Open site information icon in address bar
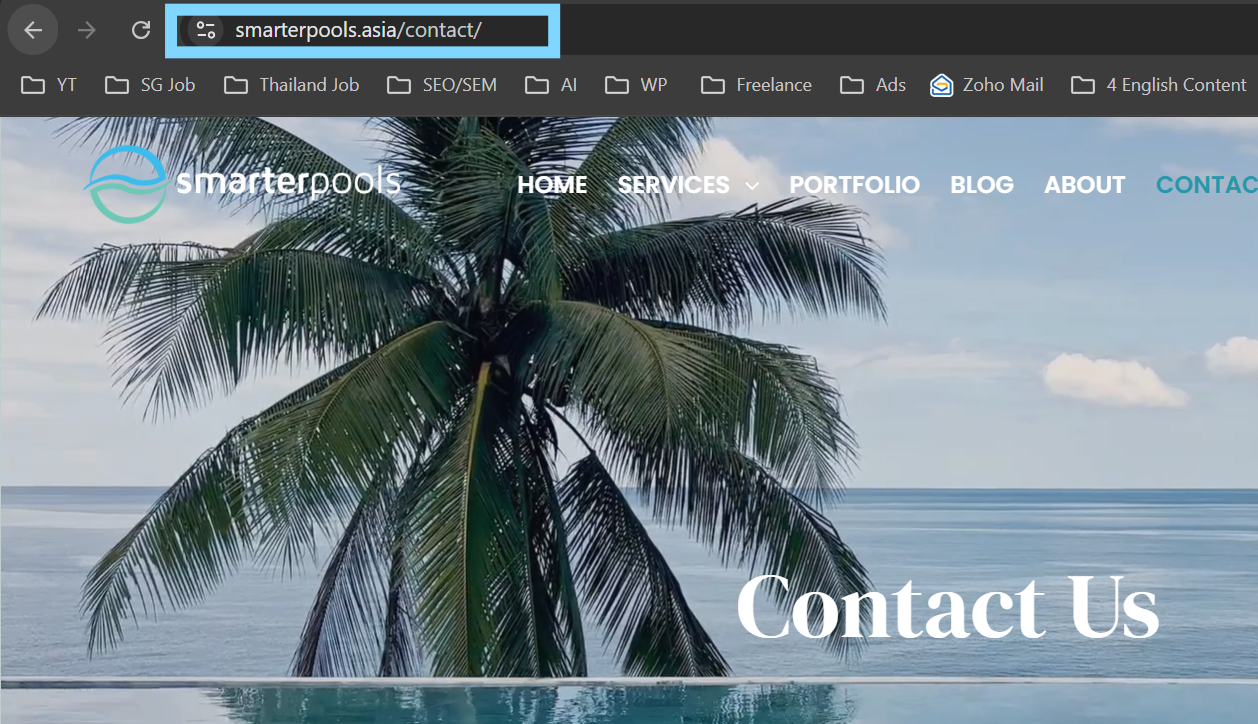This screenshot has width=1258, height=724. 206,30
